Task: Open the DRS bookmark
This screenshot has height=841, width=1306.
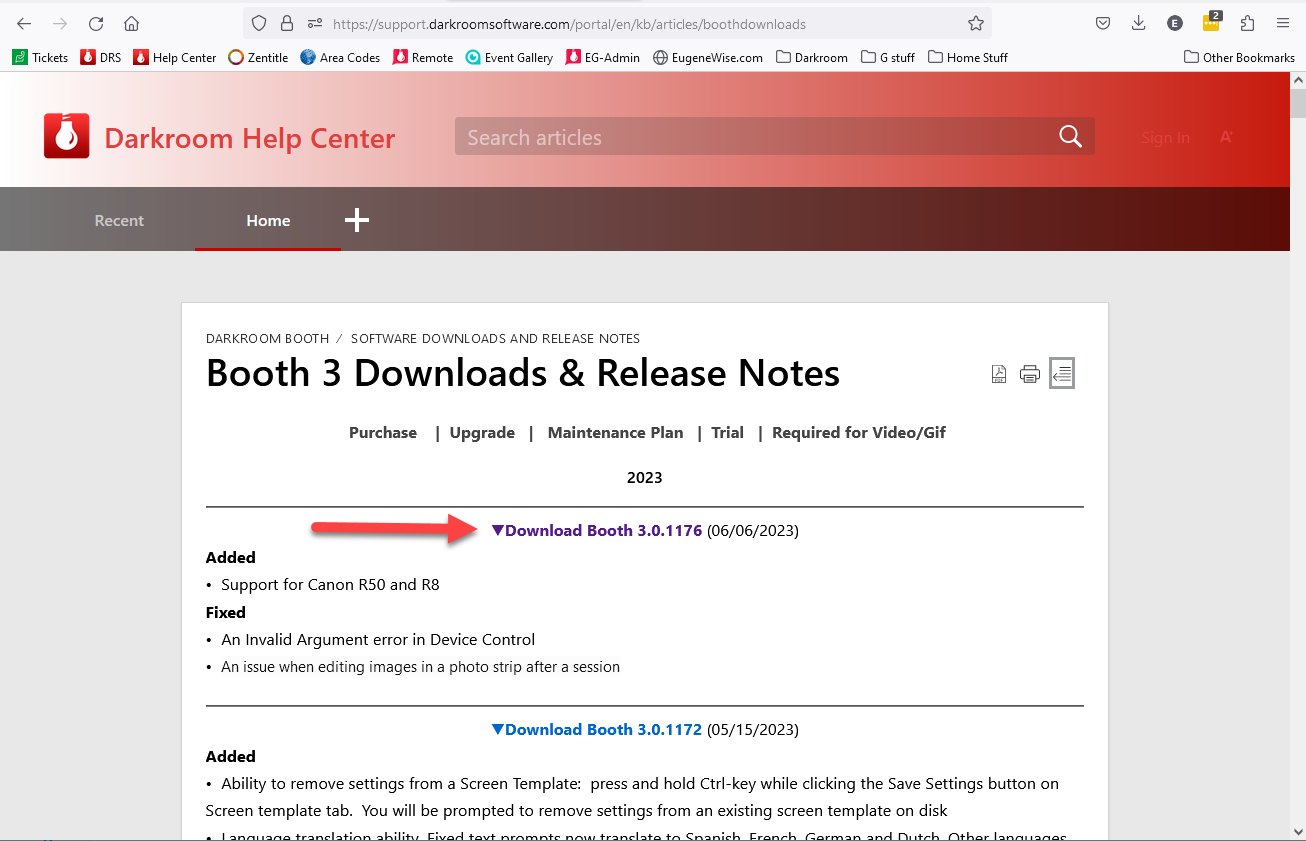Action: (100, 57)
